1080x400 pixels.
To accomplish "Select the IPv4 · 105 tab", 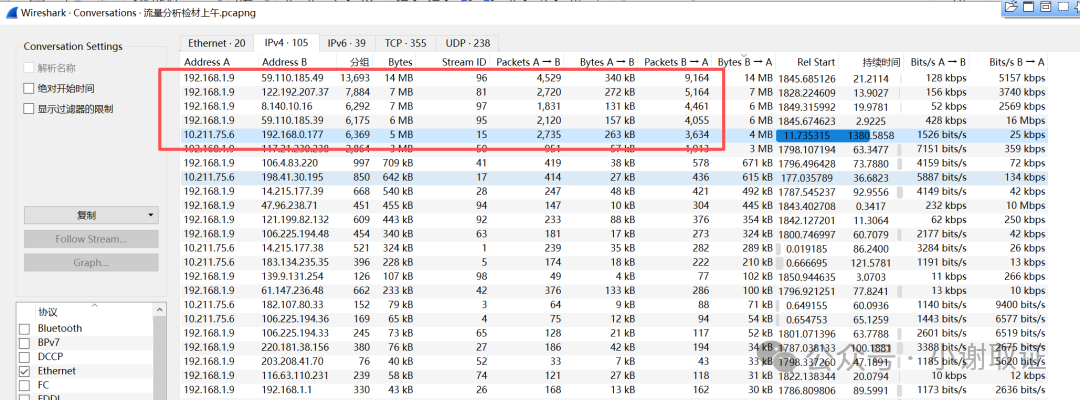I will pyautogui.click(x=287, y=43).
